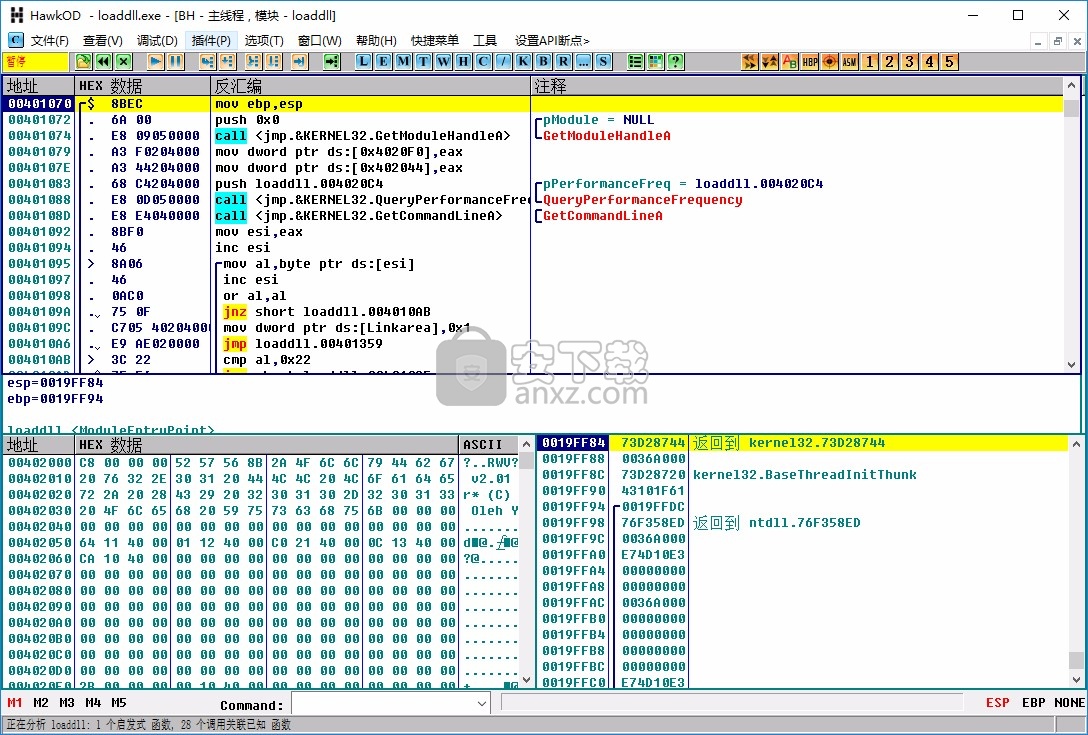Toggle the EBP stack follow mode
This screenshot has width=1088, height=735.
(1033, 703)
